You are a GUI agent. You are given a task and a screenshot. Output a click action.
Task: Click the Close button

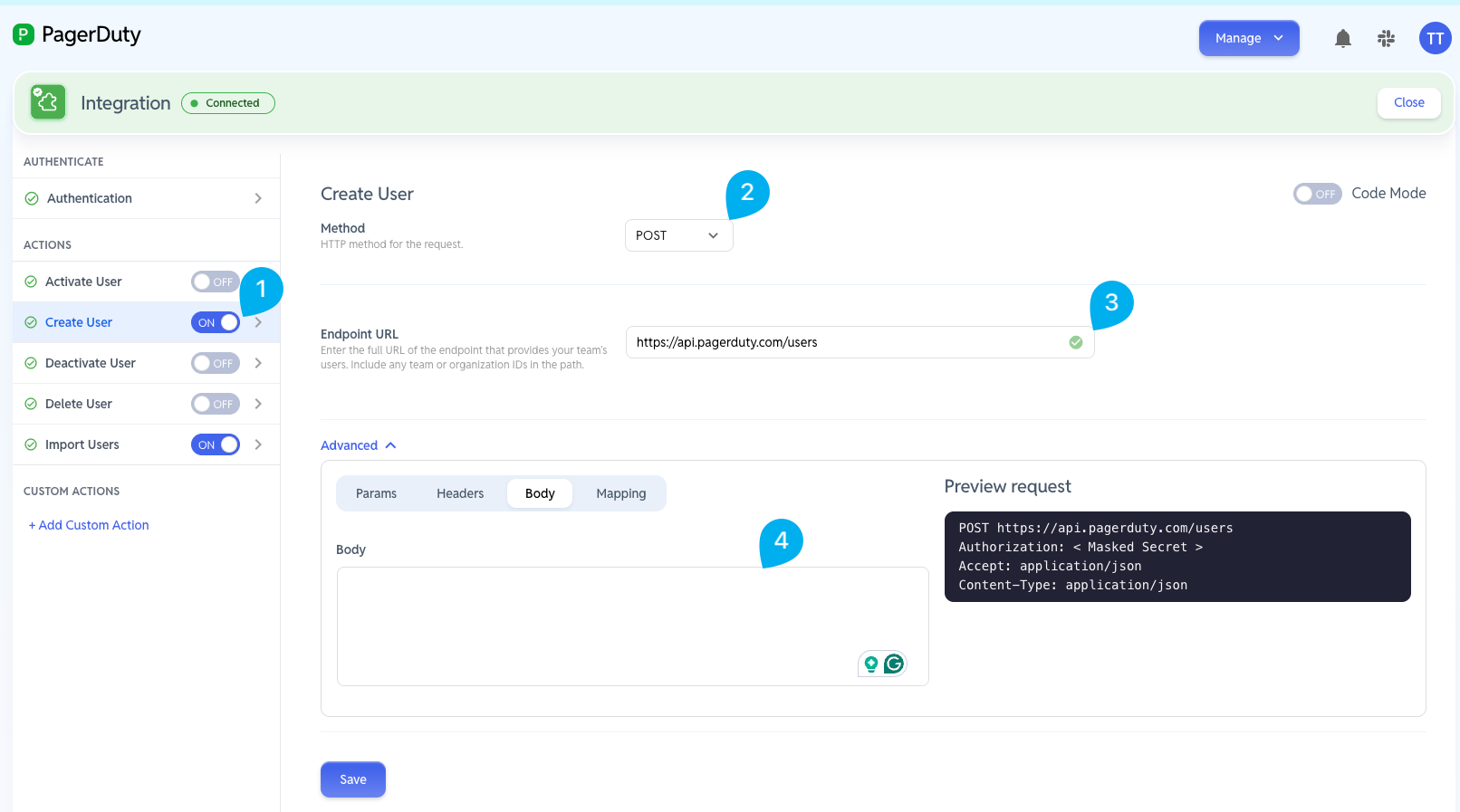[1409, 102]
